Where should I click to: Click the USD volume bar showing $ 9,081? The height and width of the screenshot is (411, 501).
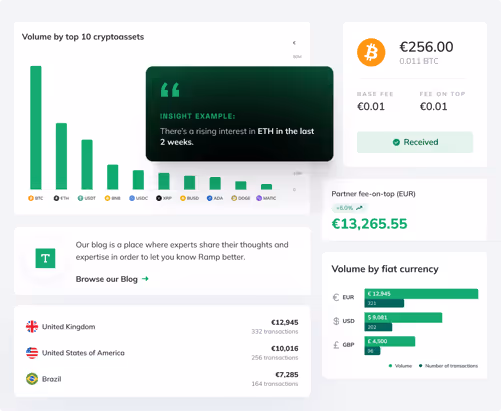[x=403, y=317]
